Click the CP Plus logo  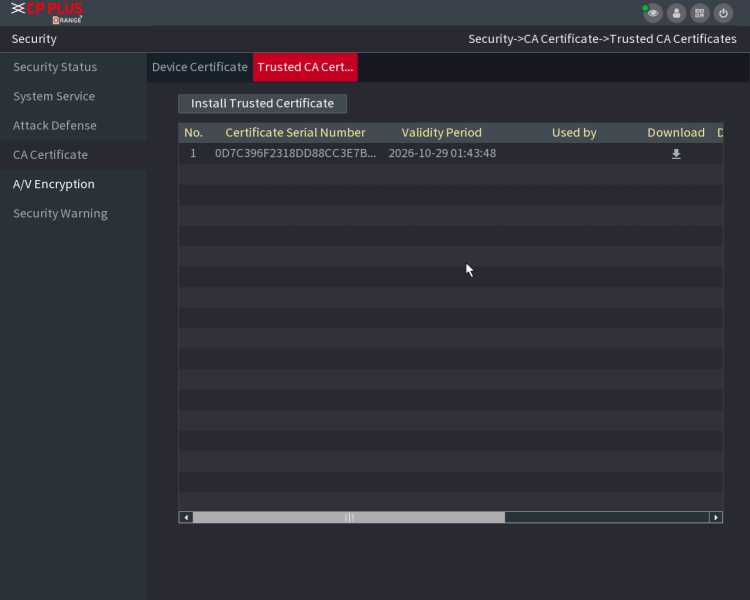[47, 12]
